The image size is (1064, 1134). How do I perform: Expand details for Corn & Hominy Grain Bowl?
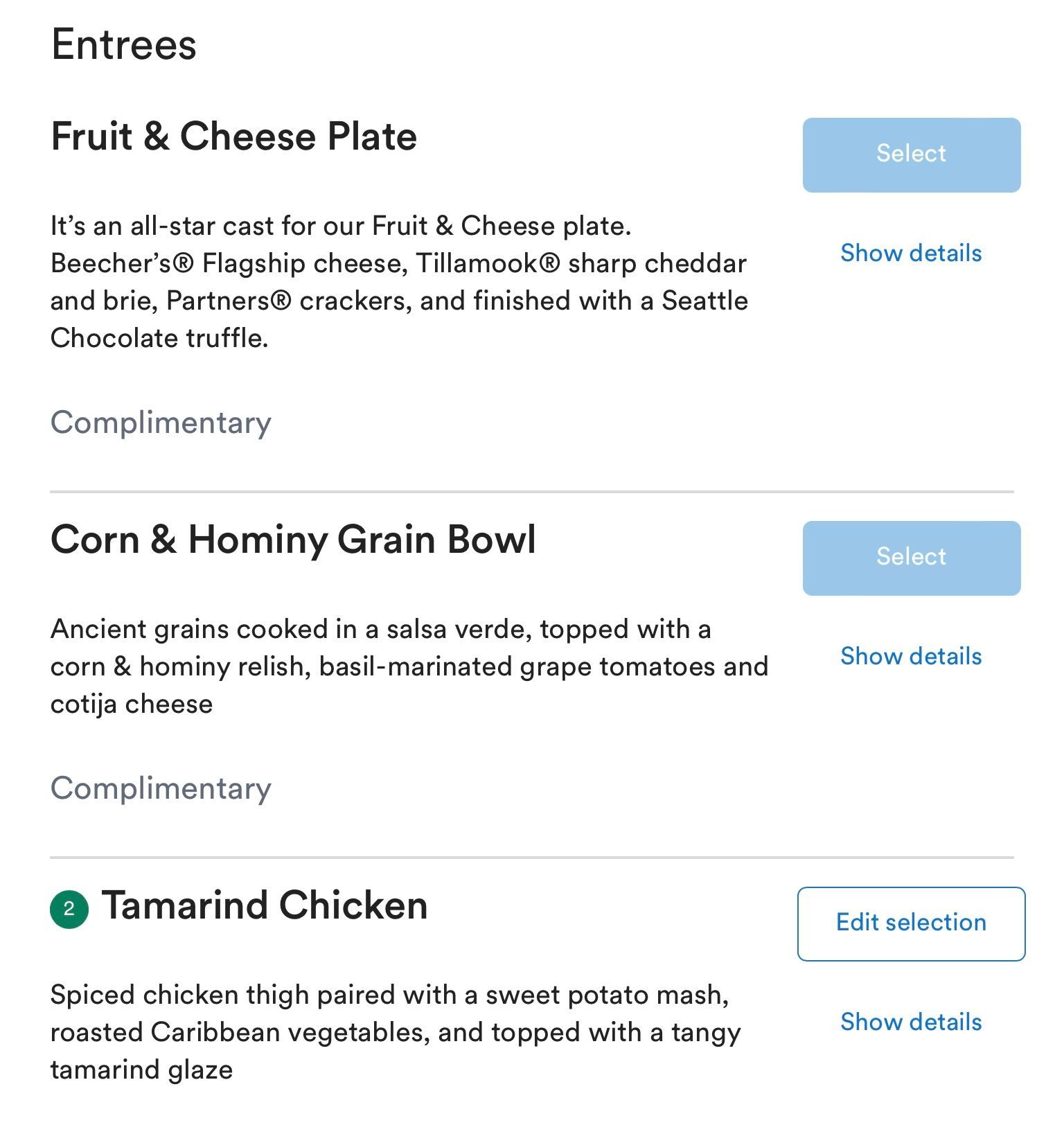(x=911, y=657)
